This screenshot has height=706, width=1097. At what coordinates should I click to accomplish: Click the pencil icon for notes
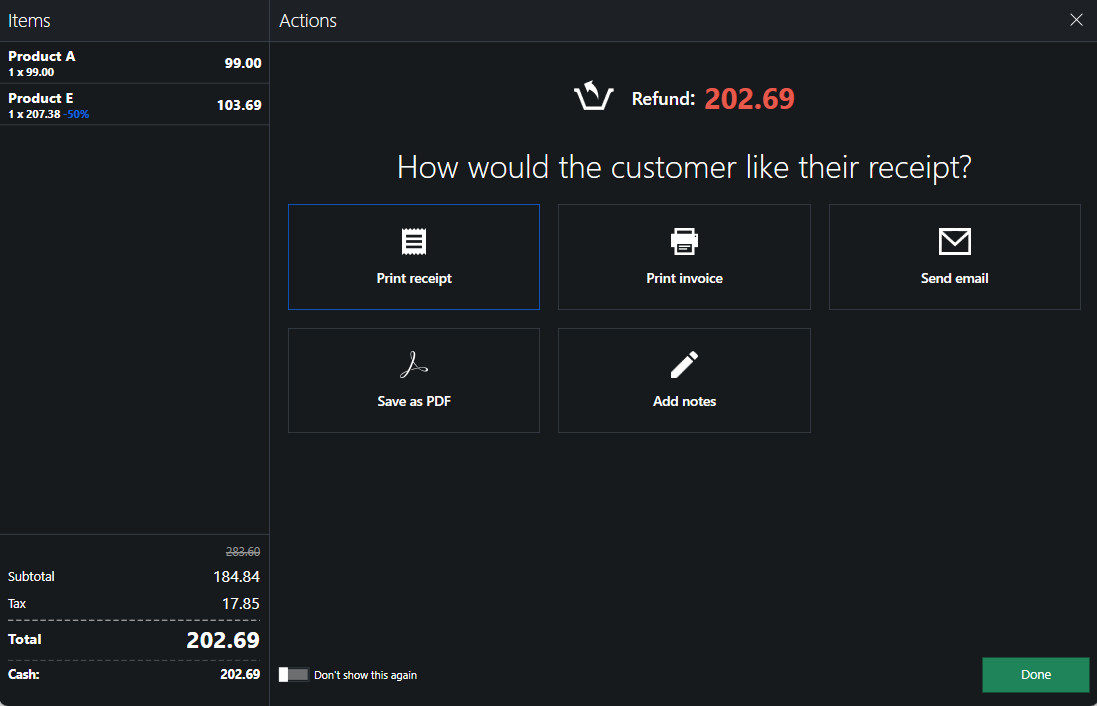click(x=684, y=365)
